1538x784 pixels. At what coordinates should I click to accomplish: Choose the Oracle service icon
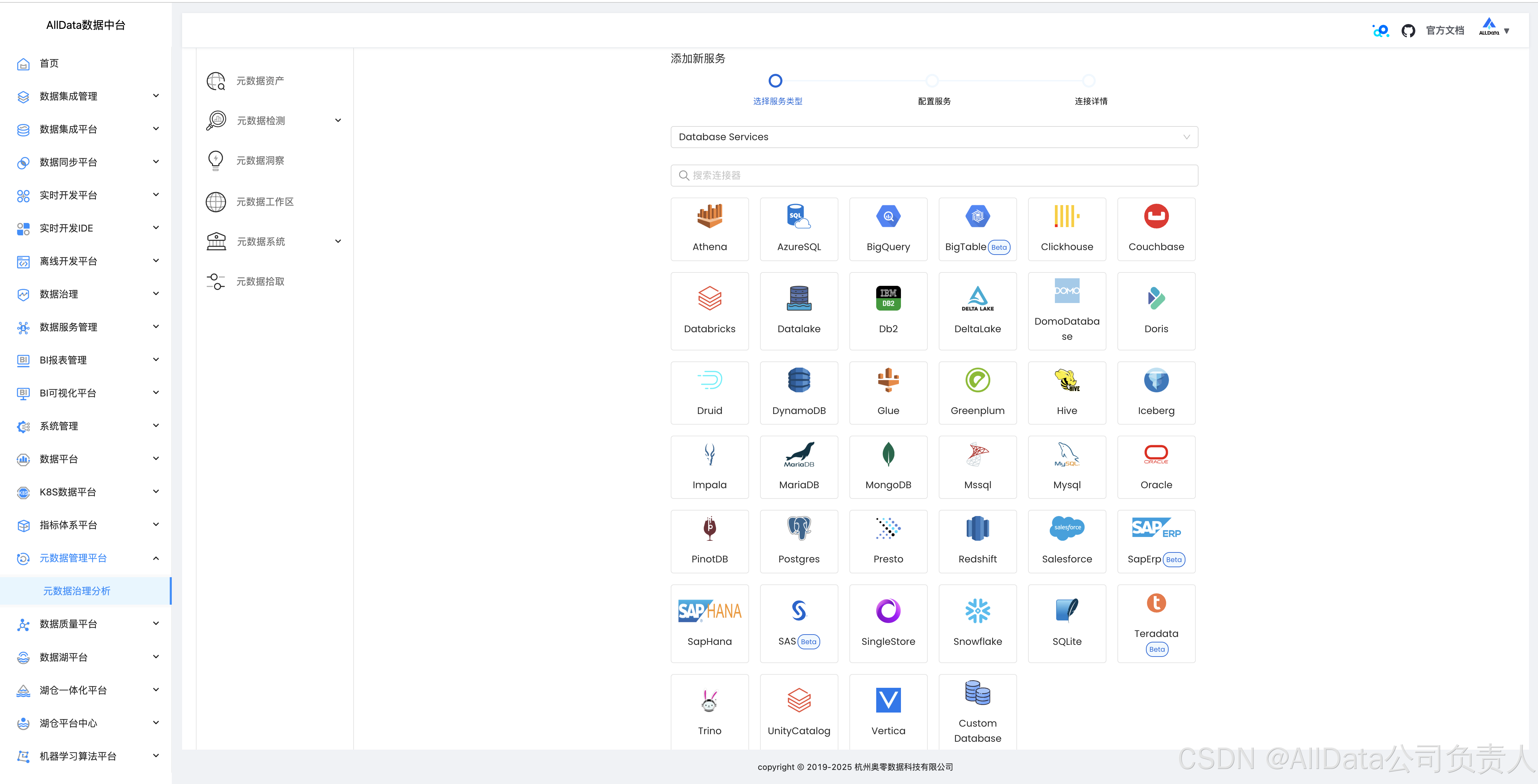[x=1156, y=455]
